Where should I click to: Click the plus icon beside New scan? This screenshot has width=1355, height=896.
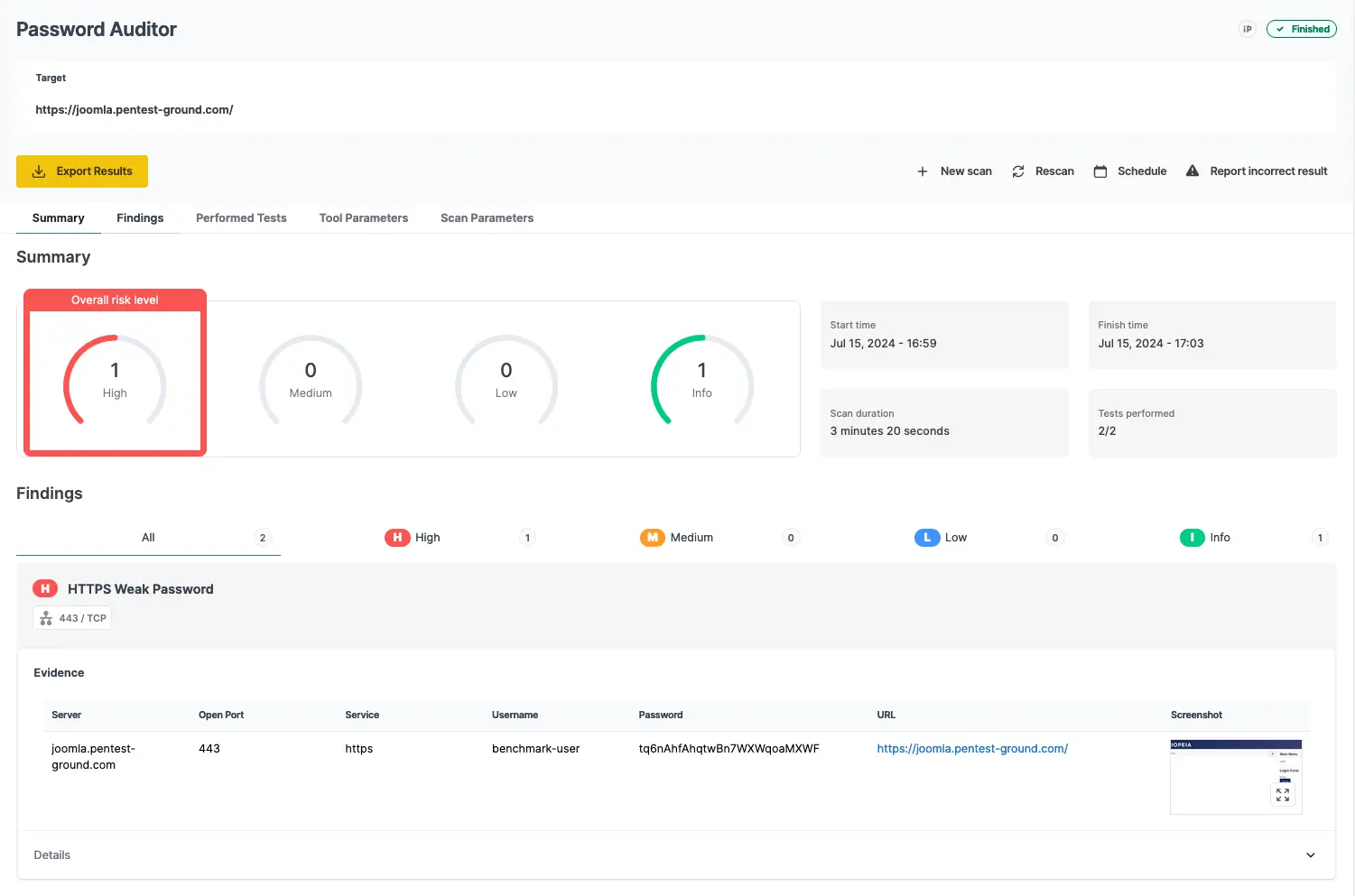pyautogui.click(x=923, y=171)
